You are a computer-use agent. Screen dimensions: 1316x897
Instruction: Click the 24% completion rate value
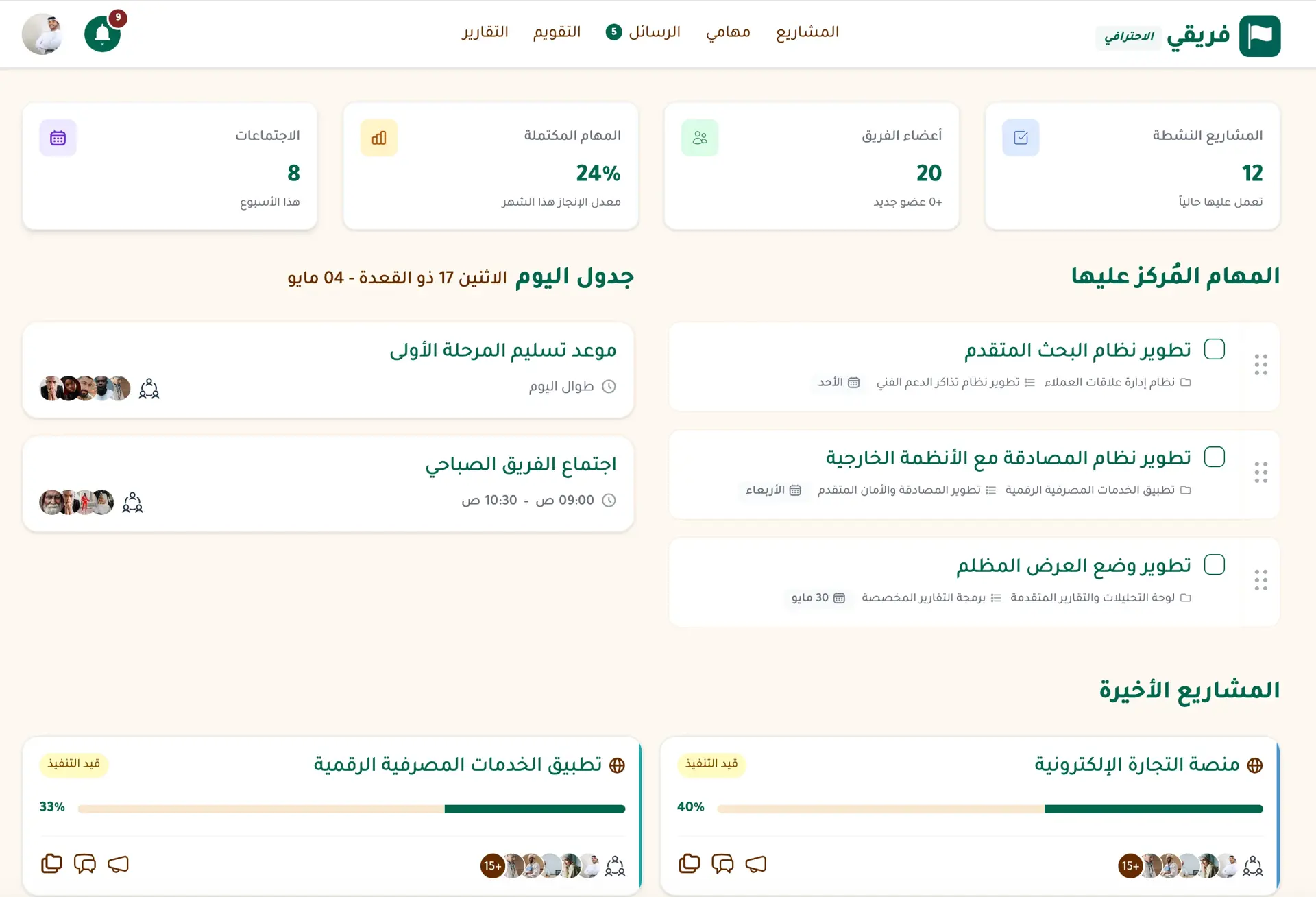click(598, 173)
